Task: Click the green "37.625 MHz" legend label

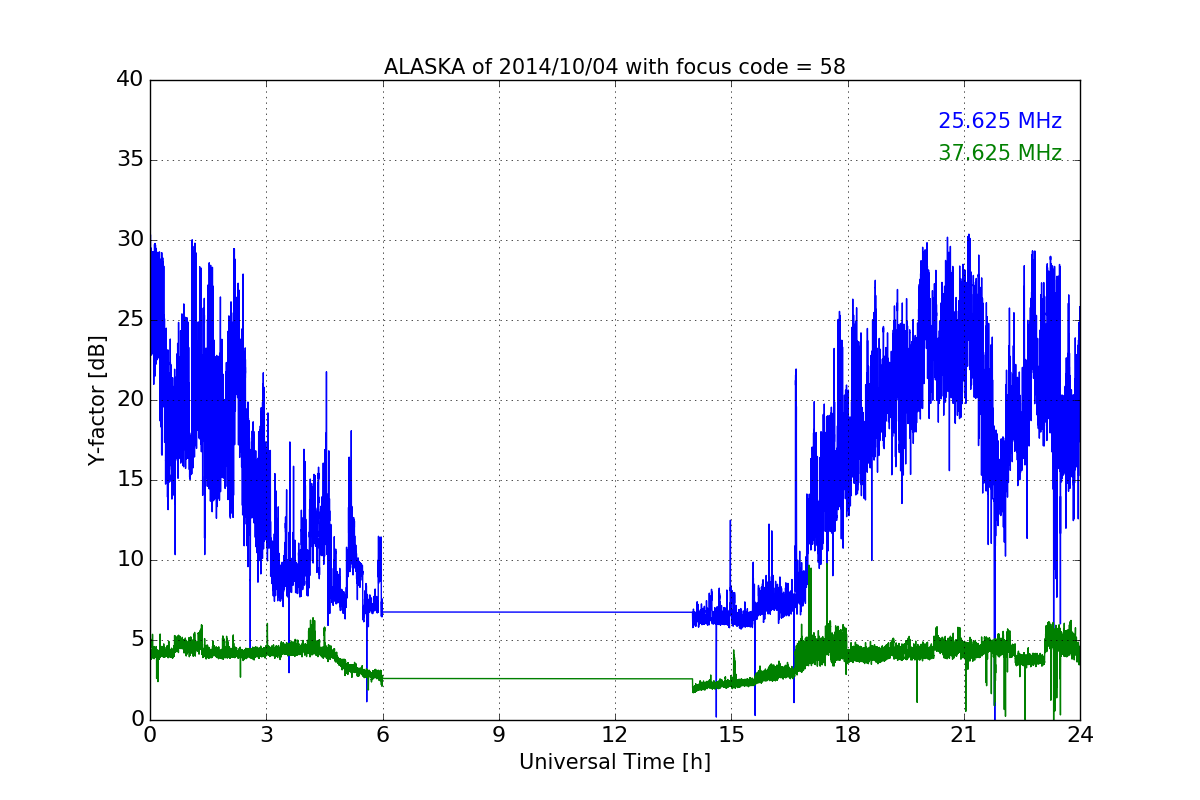Action: coord(1000,153)
